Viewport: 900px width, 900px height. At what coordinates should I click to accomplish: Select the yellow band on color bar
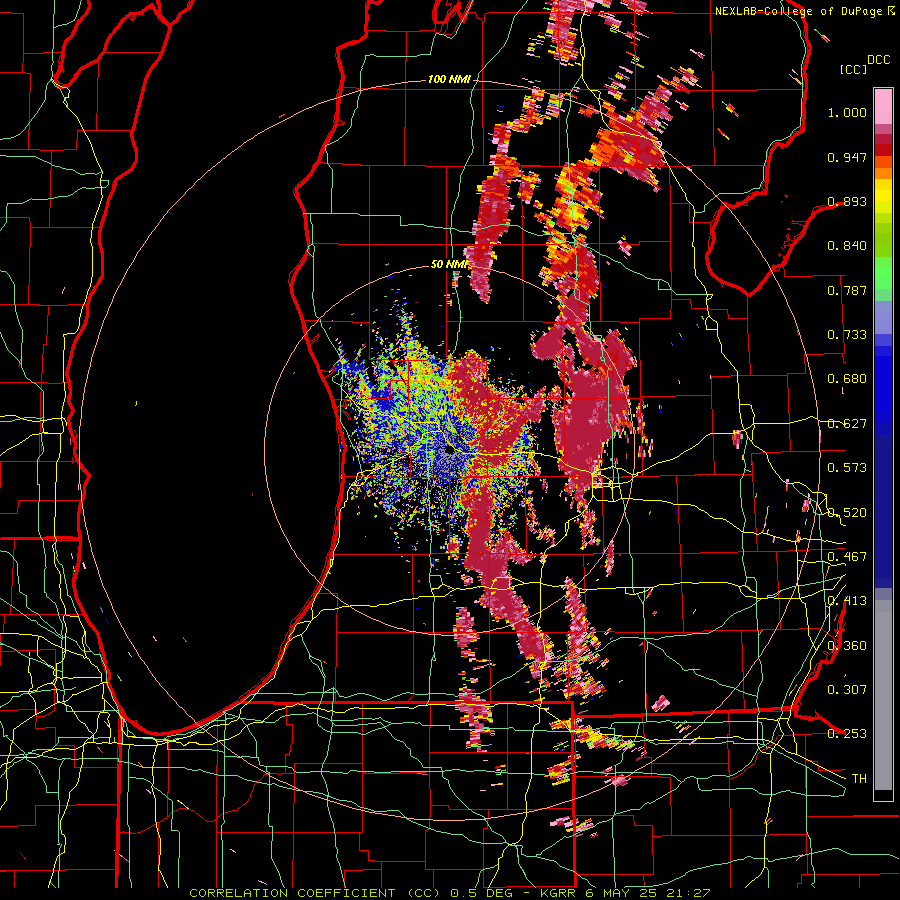tap(883, 196)
